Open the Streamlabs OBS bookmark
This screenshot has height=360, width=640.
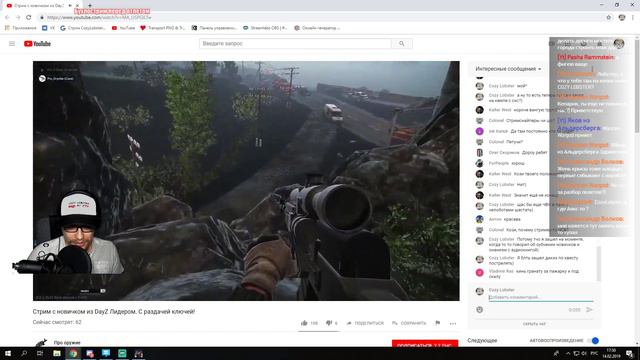tap(265, 28)
